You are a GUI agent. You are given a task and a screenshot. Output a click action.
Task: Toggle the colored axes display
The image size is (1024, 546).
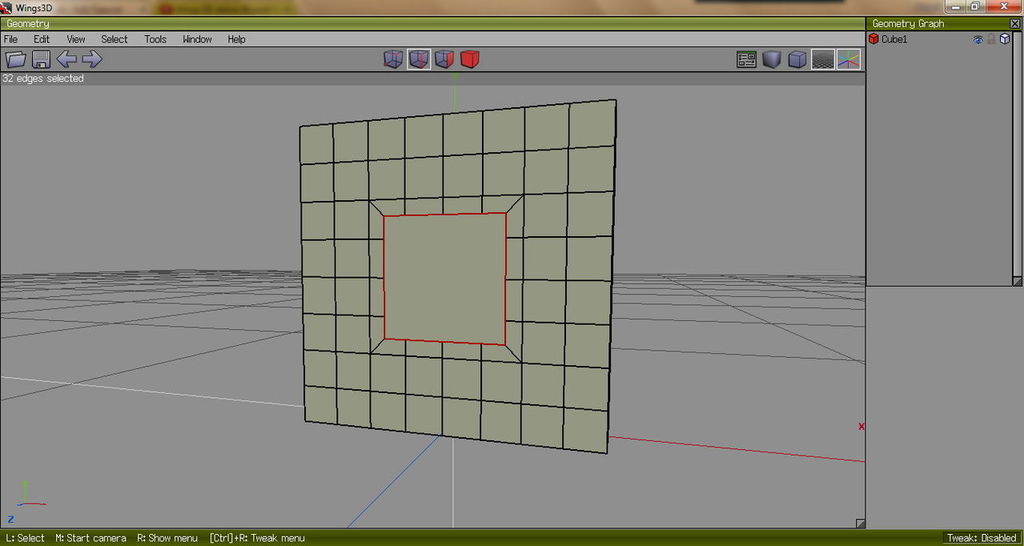click(x=848, y=60)
